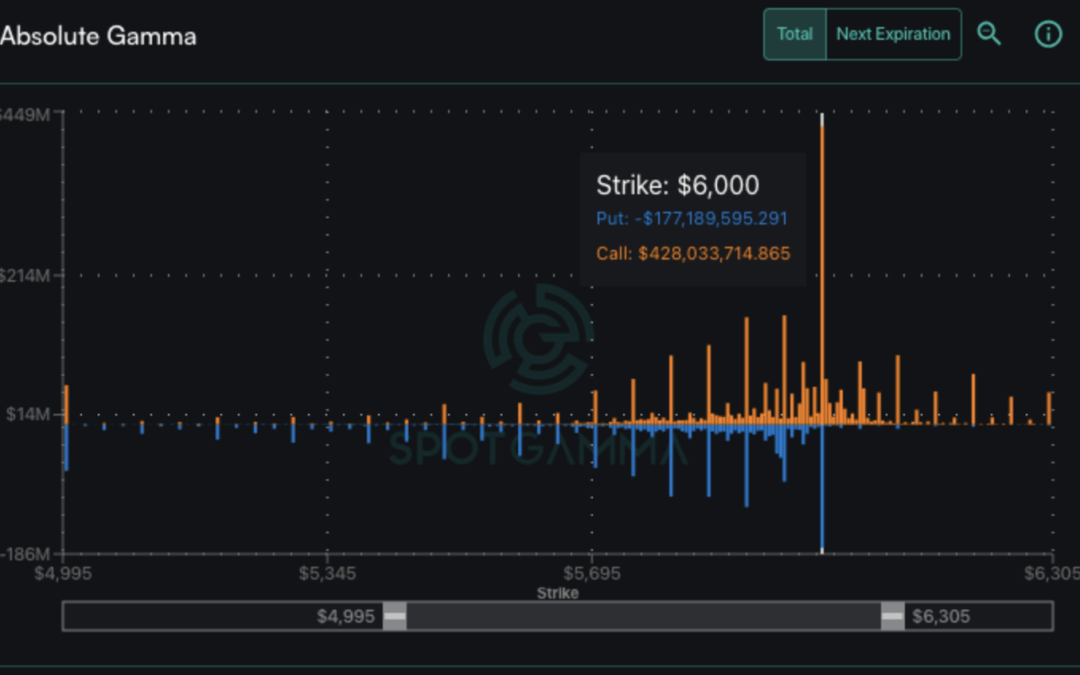Viewport: 1080px width, 675px height.
Task: Click the Call value in tooltip
Action: pos(693,253)
